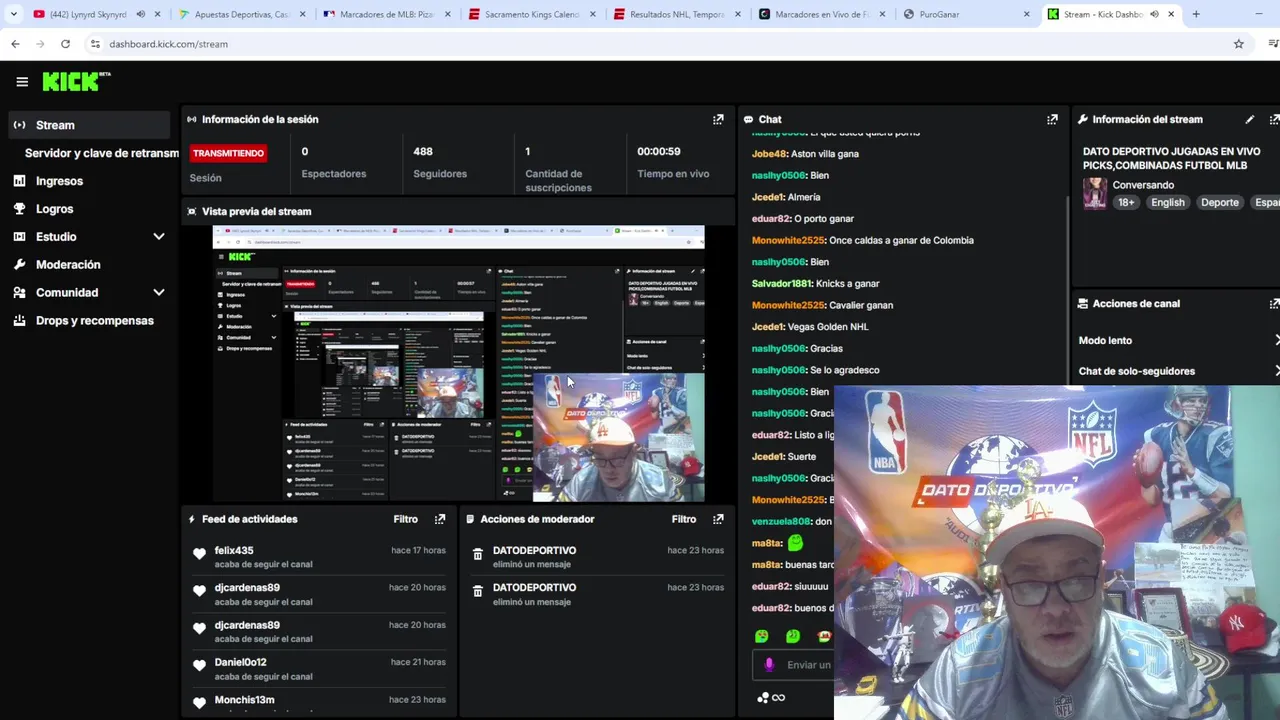Click the green emote in ma8ta's message
1280x720 pixels.
[x=795, y=543]
